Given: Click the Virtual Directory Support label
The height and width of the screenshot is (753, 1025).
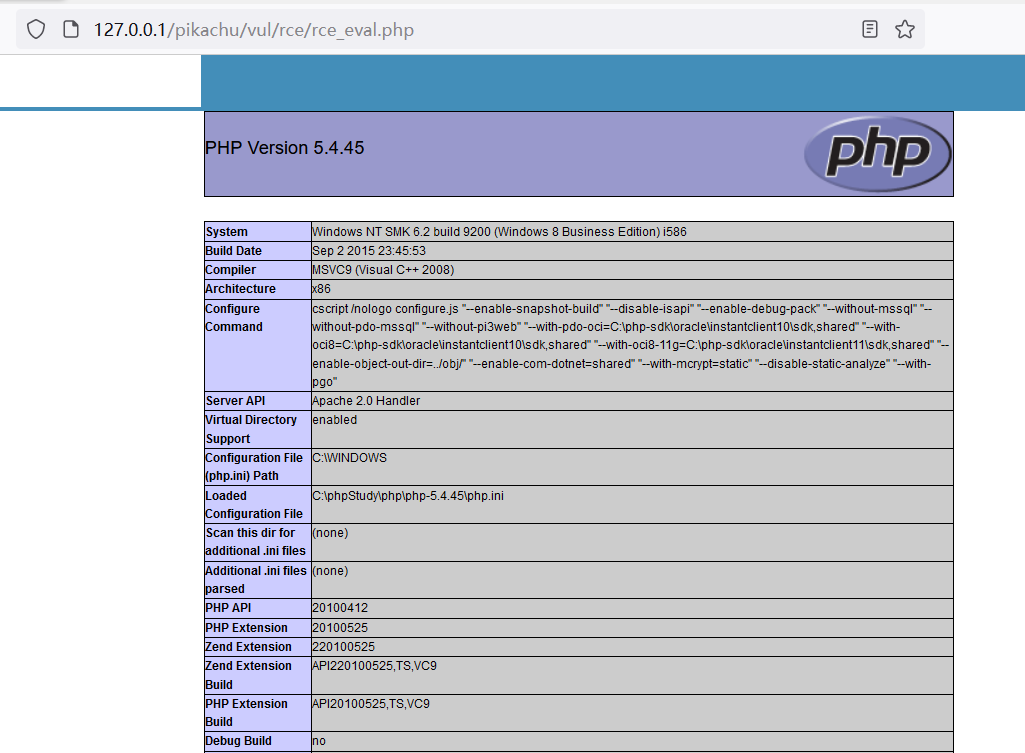Looking at the screenshot, I should pyautogui.click(x=251, y=429).
